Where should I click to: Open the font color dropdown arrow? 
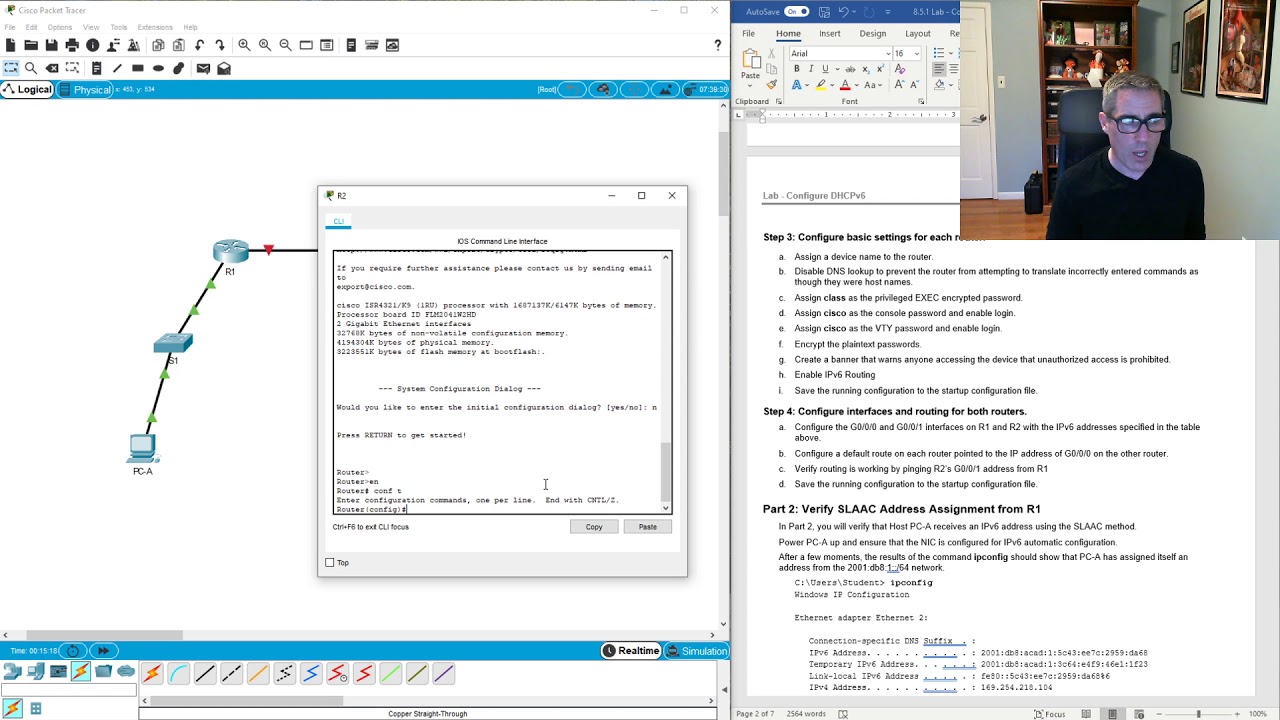pos(857,85)
